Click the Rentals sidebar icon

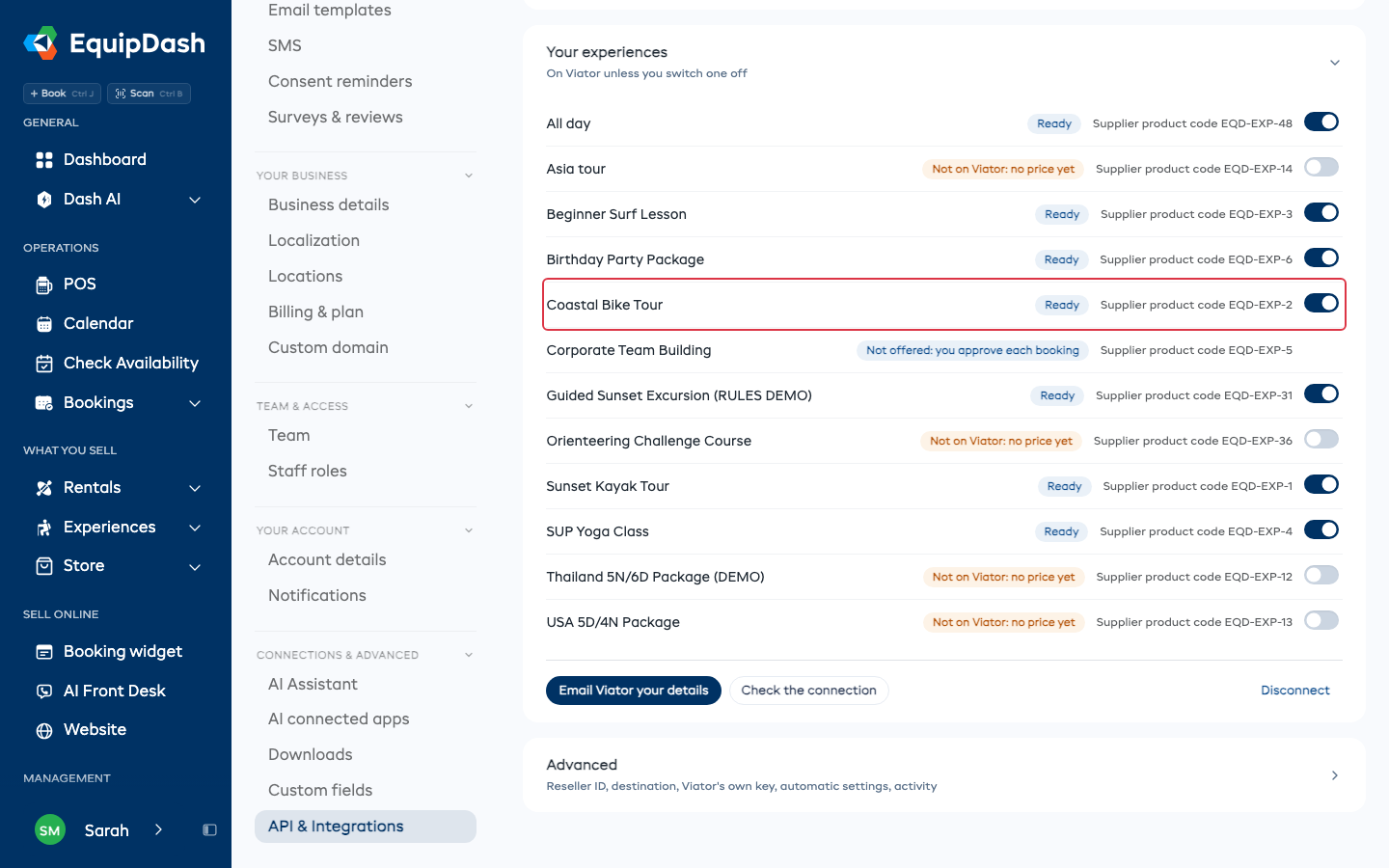point(43,488)
